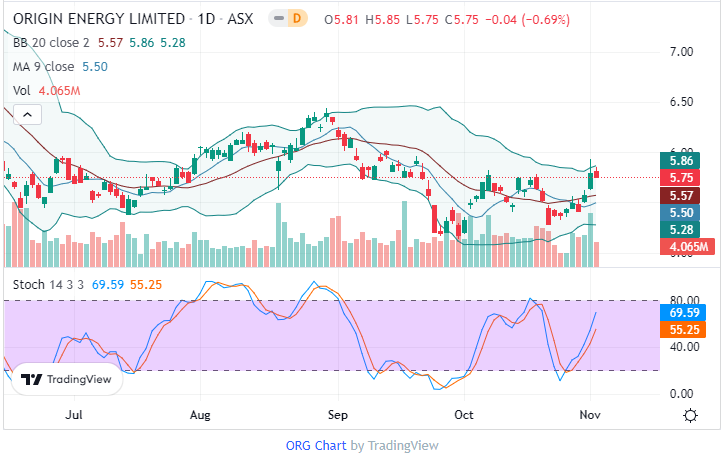The image size is (725, 459).
Task: Click the Aug marker on the time axis
Action: point(200,413)
